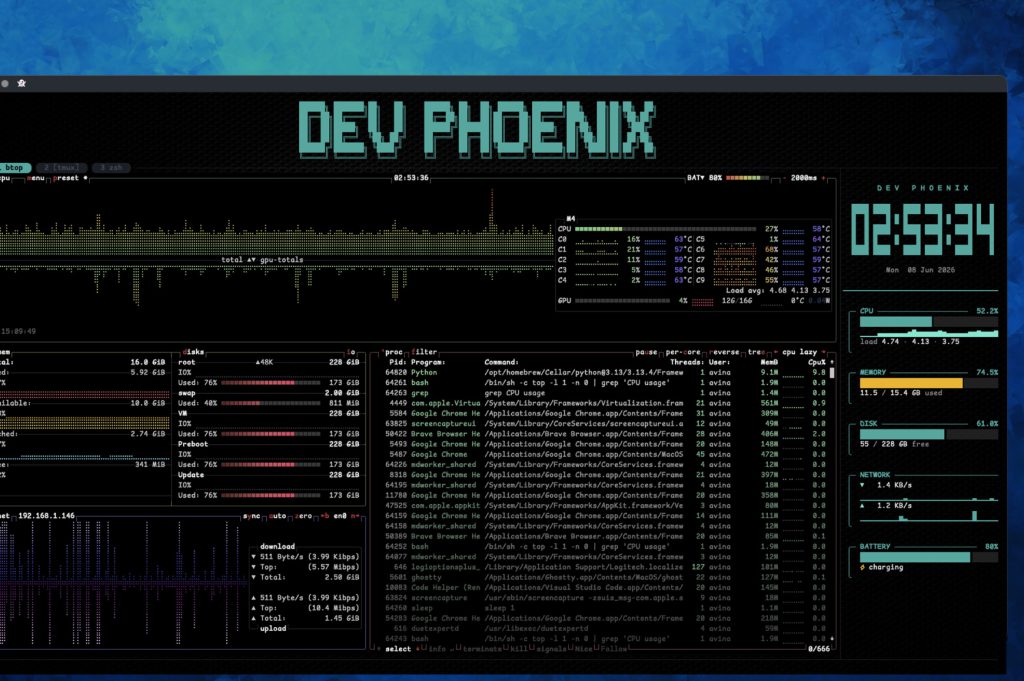Screen dimensions: 1024x681
Task: Select the logioptionsplus_ process, pid 646
Action: tap(605, 567)
